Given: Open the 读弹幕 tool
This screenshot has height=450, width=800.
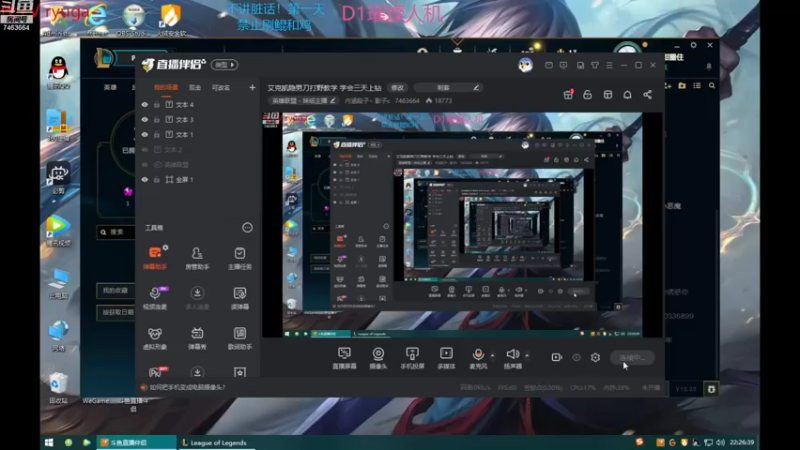Looking at the screenshot, I should pos(239,297).
